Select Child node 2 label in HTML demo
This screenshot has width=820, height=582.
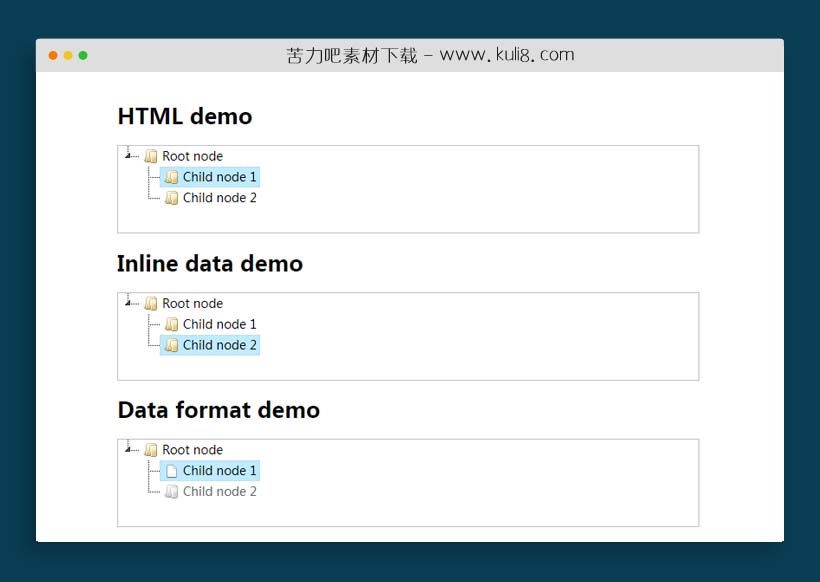(x=219, y=198)
